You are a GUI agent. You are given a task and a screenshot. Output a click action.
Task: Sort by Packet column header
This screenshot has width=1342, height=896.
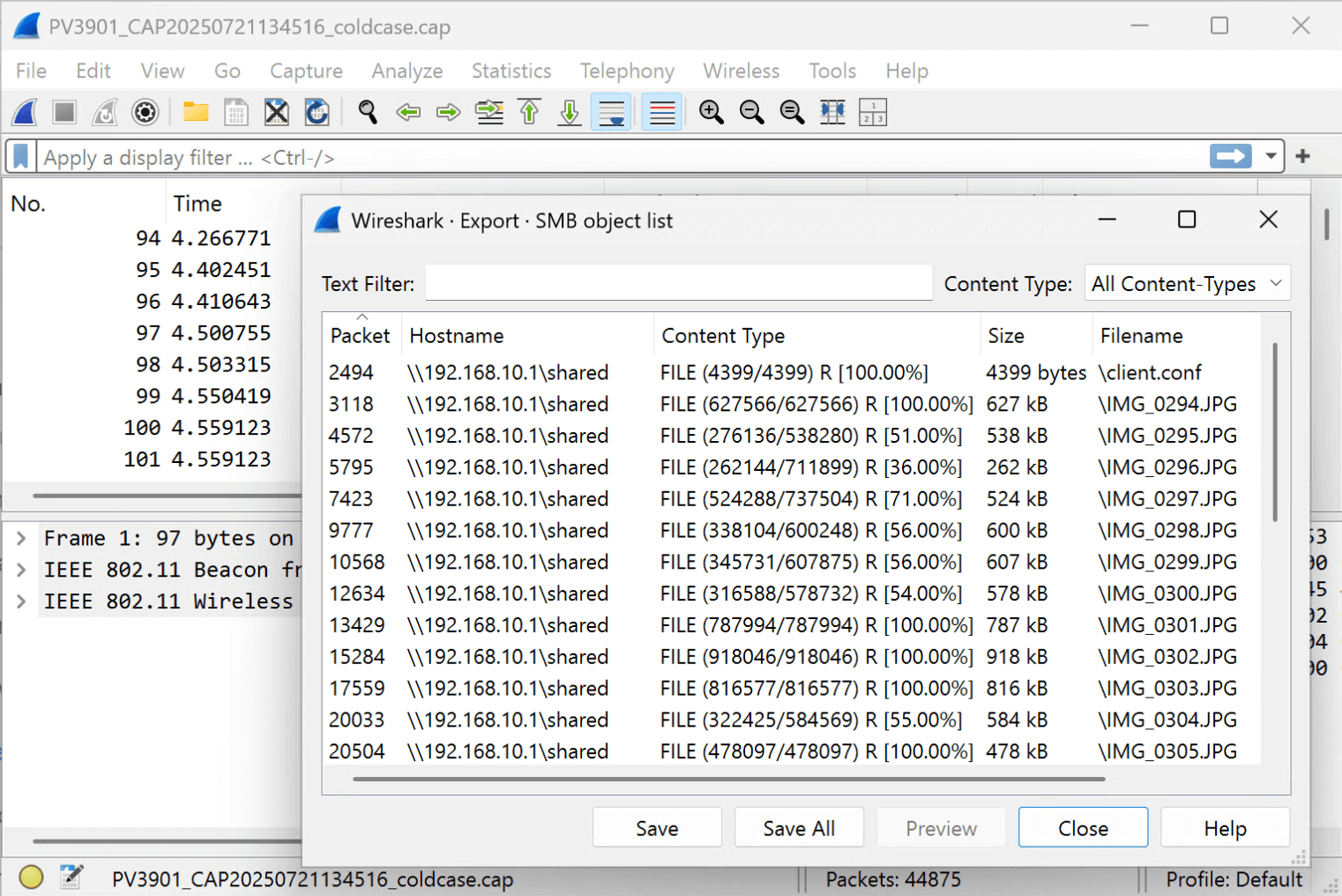(x=362, y=335)
